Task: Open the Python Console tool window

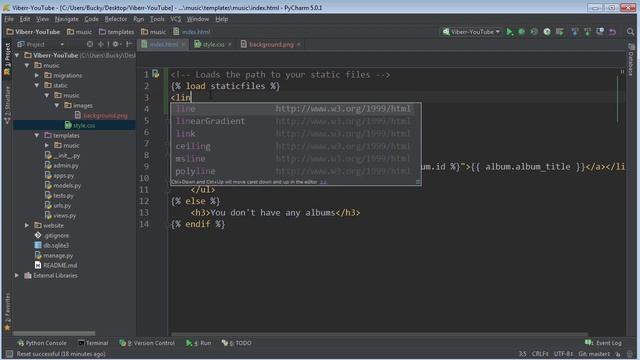Action: click(x=42, y=343)
